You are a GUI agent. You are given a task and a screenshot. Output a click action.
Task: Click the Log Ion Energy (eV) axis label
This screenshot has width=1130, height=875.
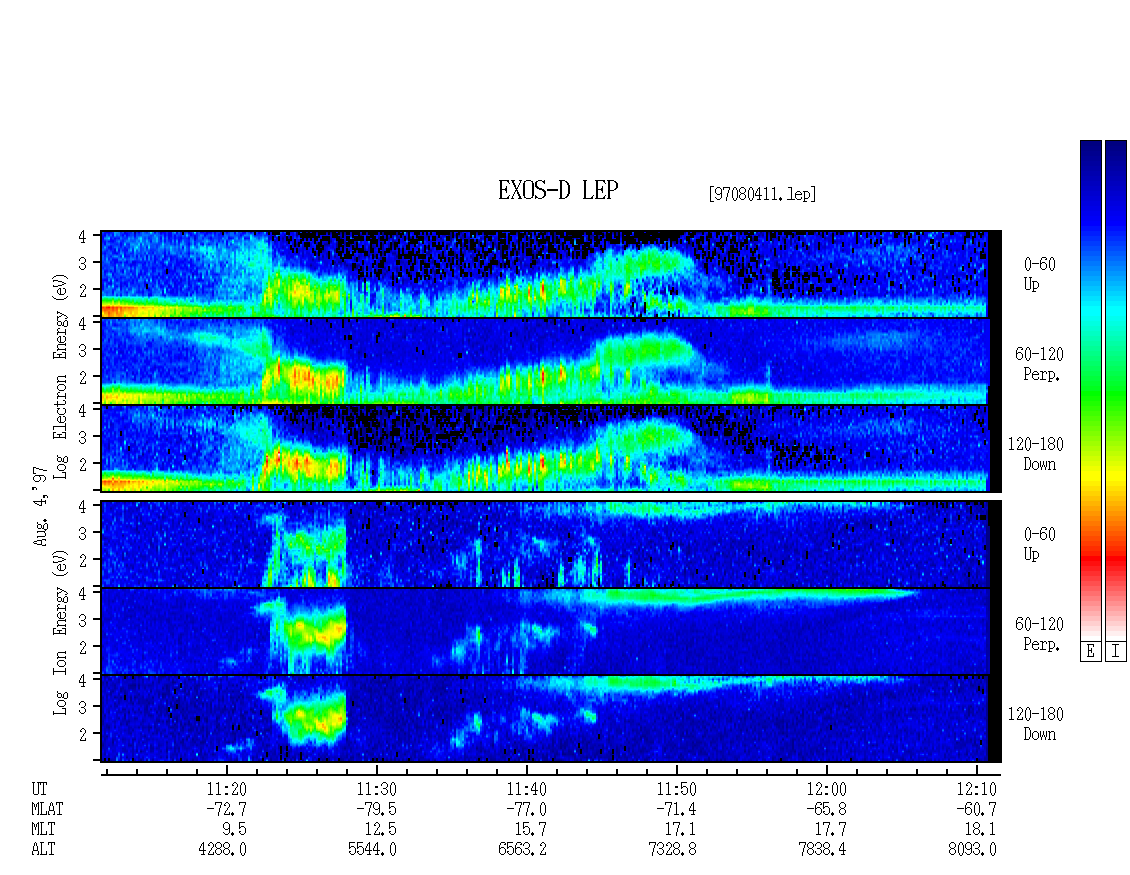click(x=60, y=633)
